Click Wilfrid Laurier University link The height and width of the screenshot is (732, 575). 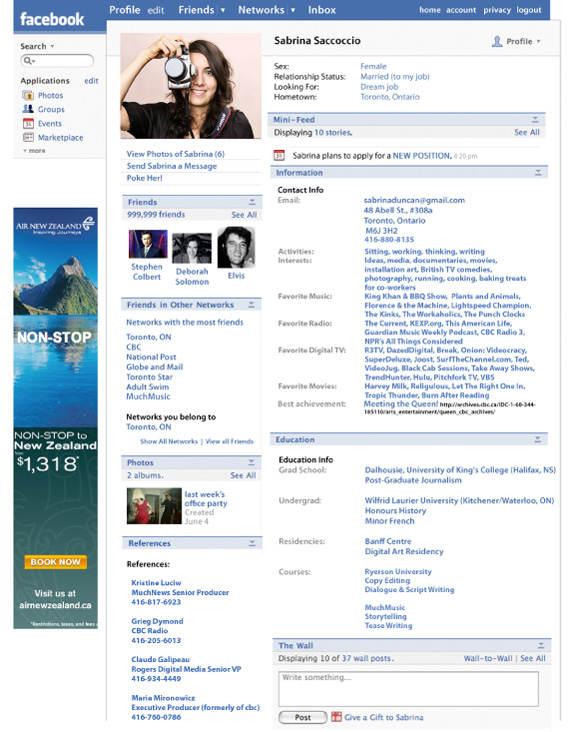(x=459, y=500)
